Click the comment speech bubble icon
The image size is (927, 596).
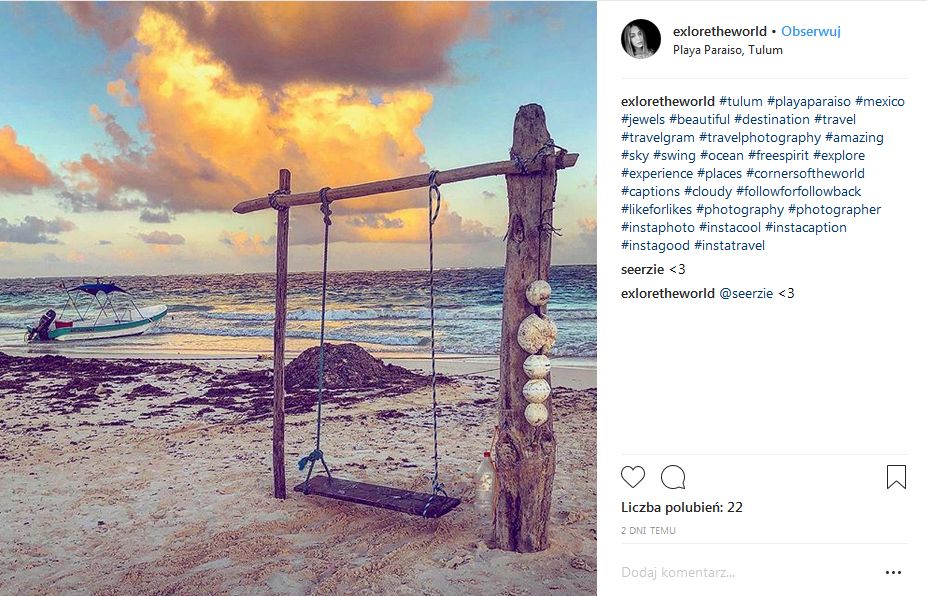click(673, 477)
